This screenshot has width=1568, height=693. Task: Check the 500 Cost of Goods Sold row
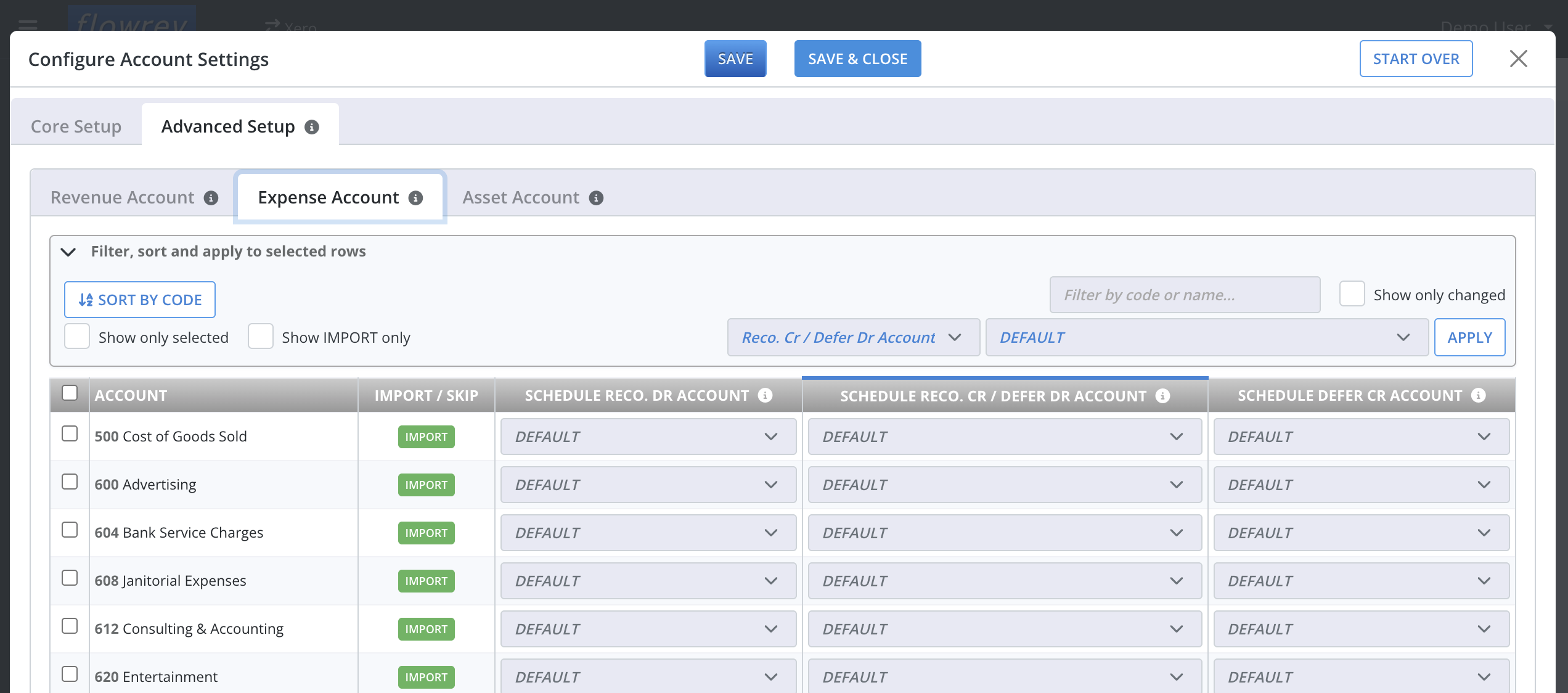(70, 433)
